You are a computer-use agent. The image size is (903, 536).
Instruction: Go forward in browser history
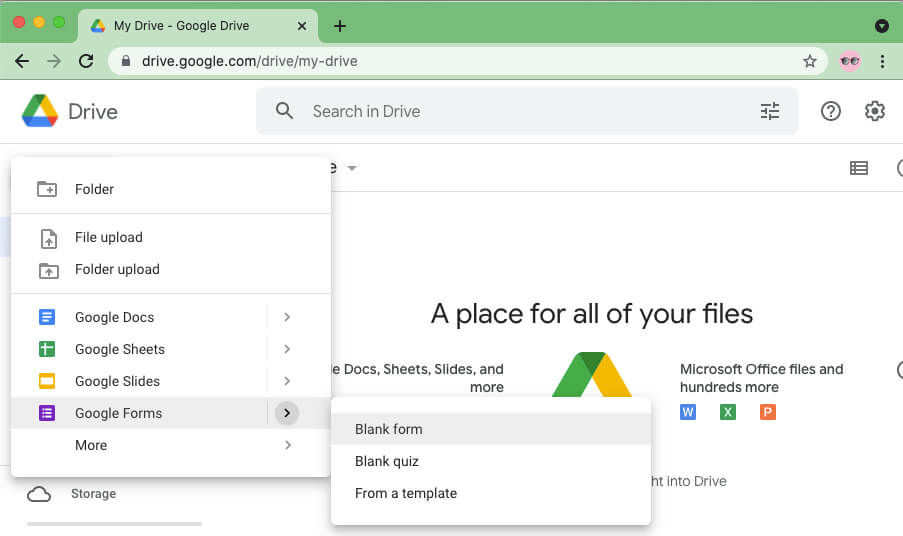(54, 61)
